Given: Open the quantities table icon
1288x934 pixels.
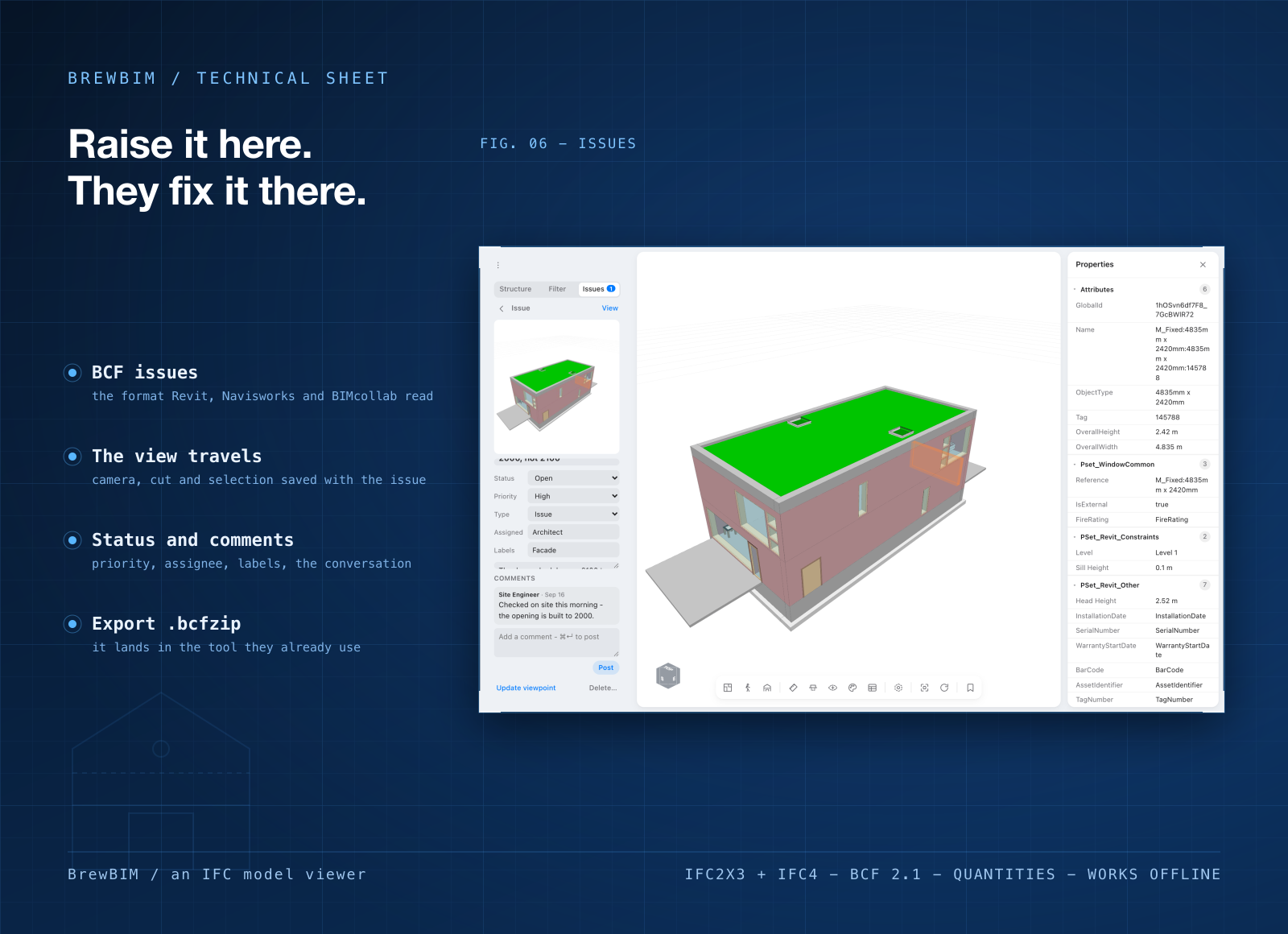Looking at the screenshot, I should 872,688.
